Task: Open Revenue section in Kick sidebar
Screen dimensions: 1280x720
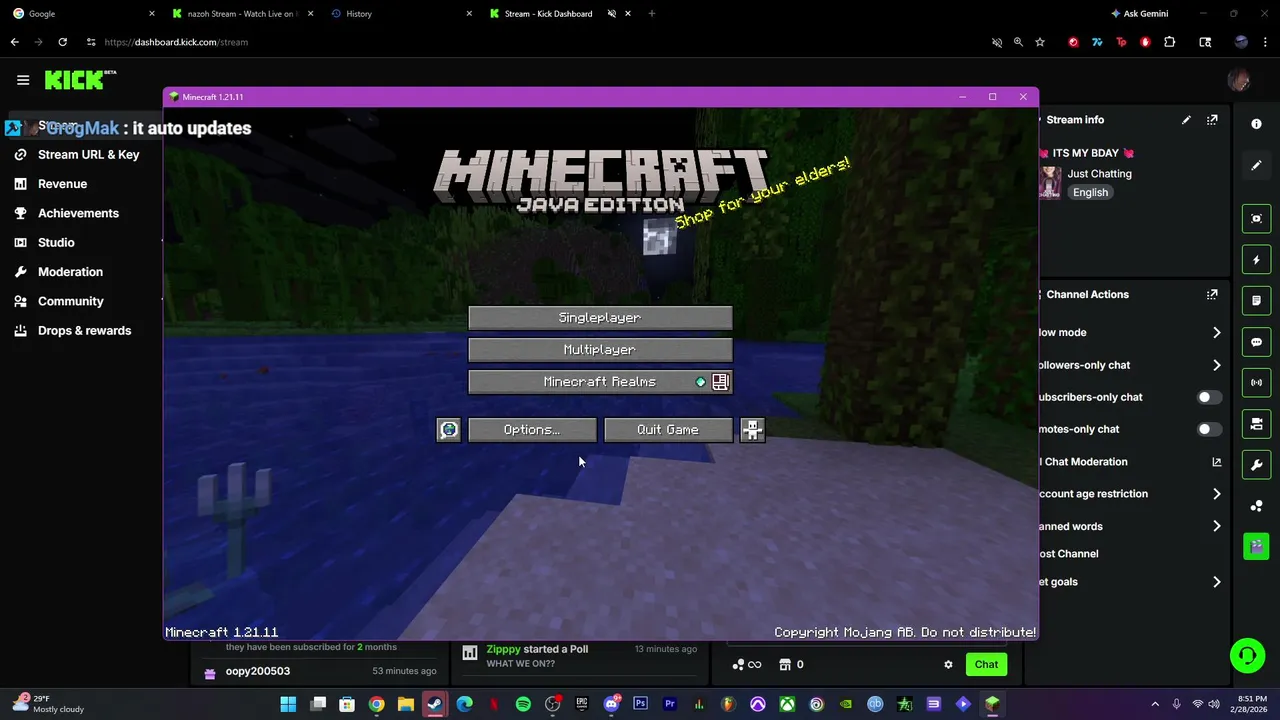Action: pyautogui.click(x=62, y=184)
